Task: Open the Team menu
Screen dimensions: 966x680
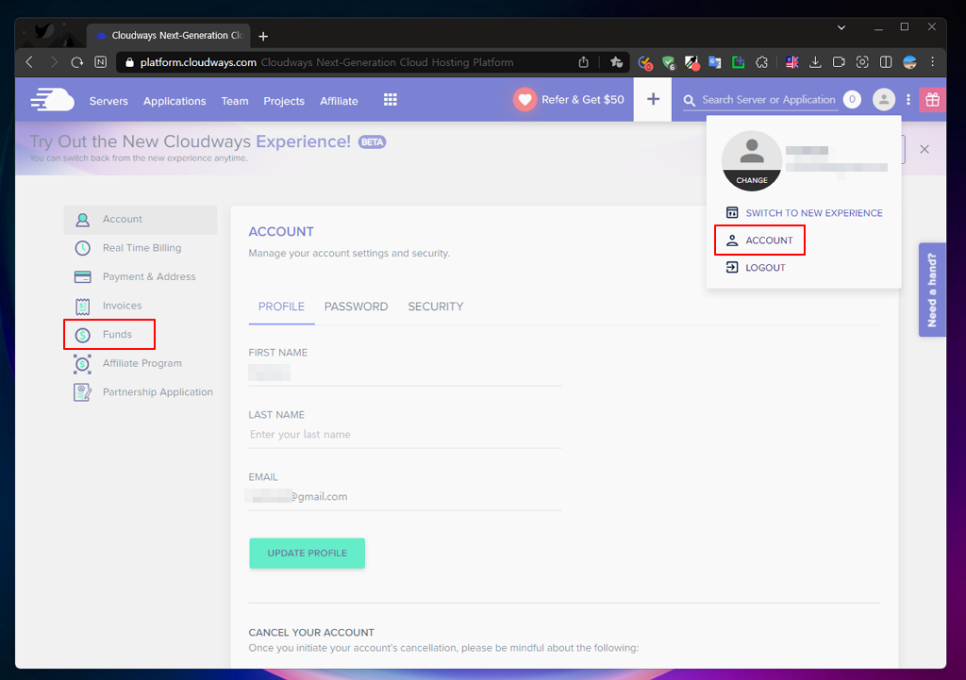Action: pos(235,101)
